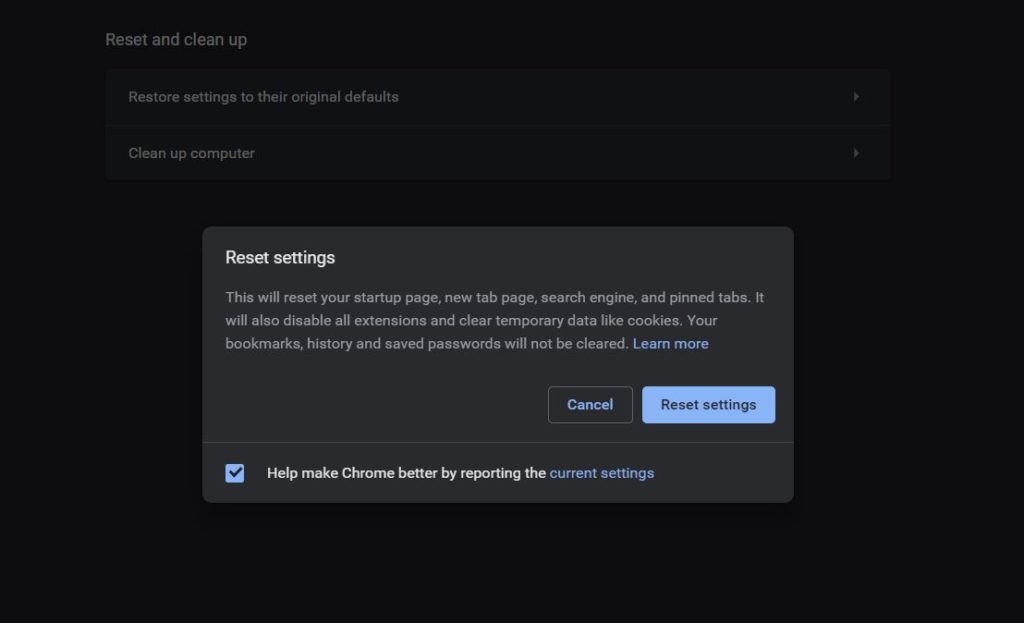Click the divider line above the reporting checkbox
The width and height of the screenshot is (1024, 623).
[498, 442]
